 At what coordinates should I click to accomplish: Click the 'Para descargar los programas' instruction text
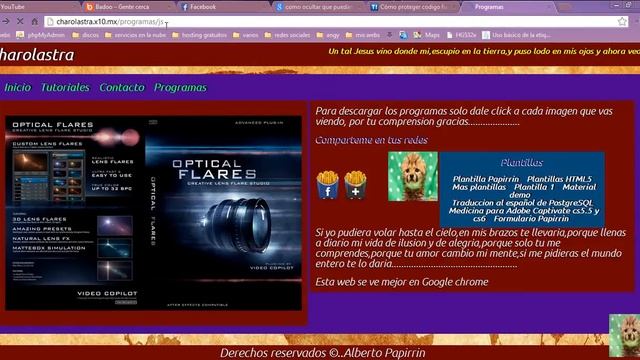click(x=464, y=116)
